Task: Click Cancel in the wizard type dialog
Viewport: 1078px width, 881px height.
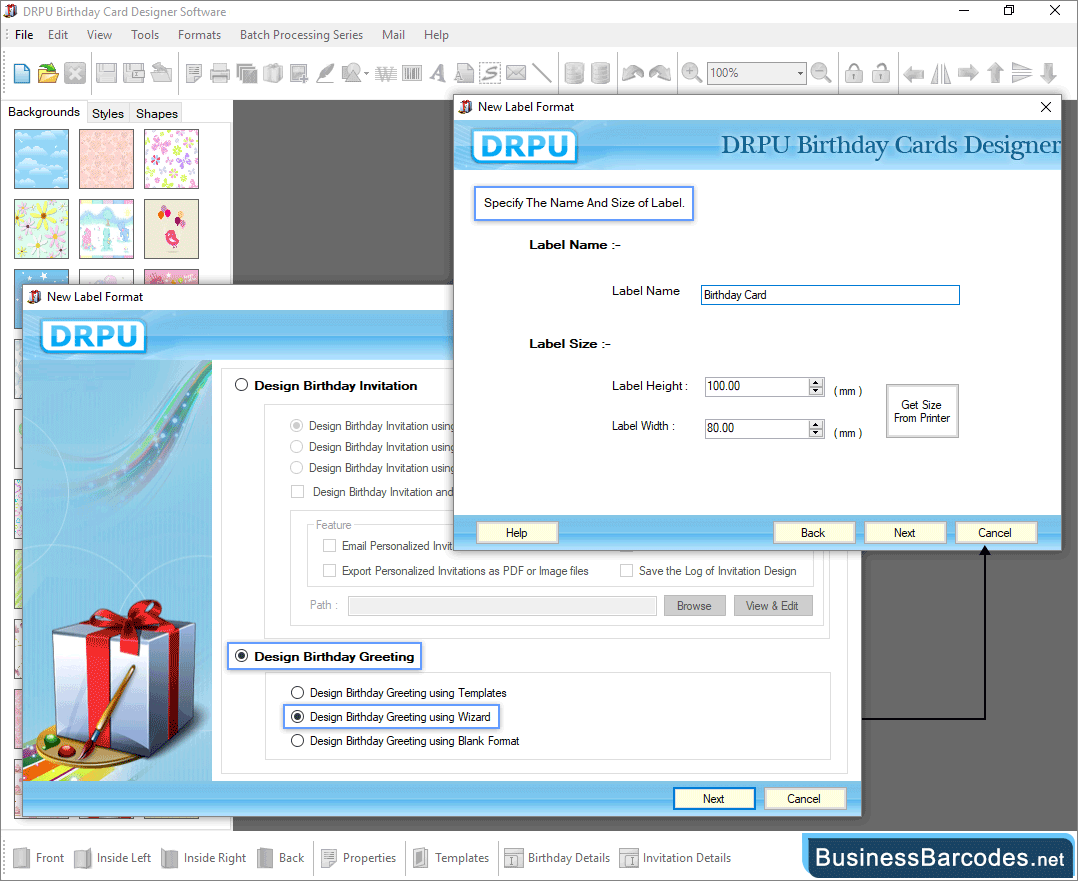Action: (x=804, y=798)
